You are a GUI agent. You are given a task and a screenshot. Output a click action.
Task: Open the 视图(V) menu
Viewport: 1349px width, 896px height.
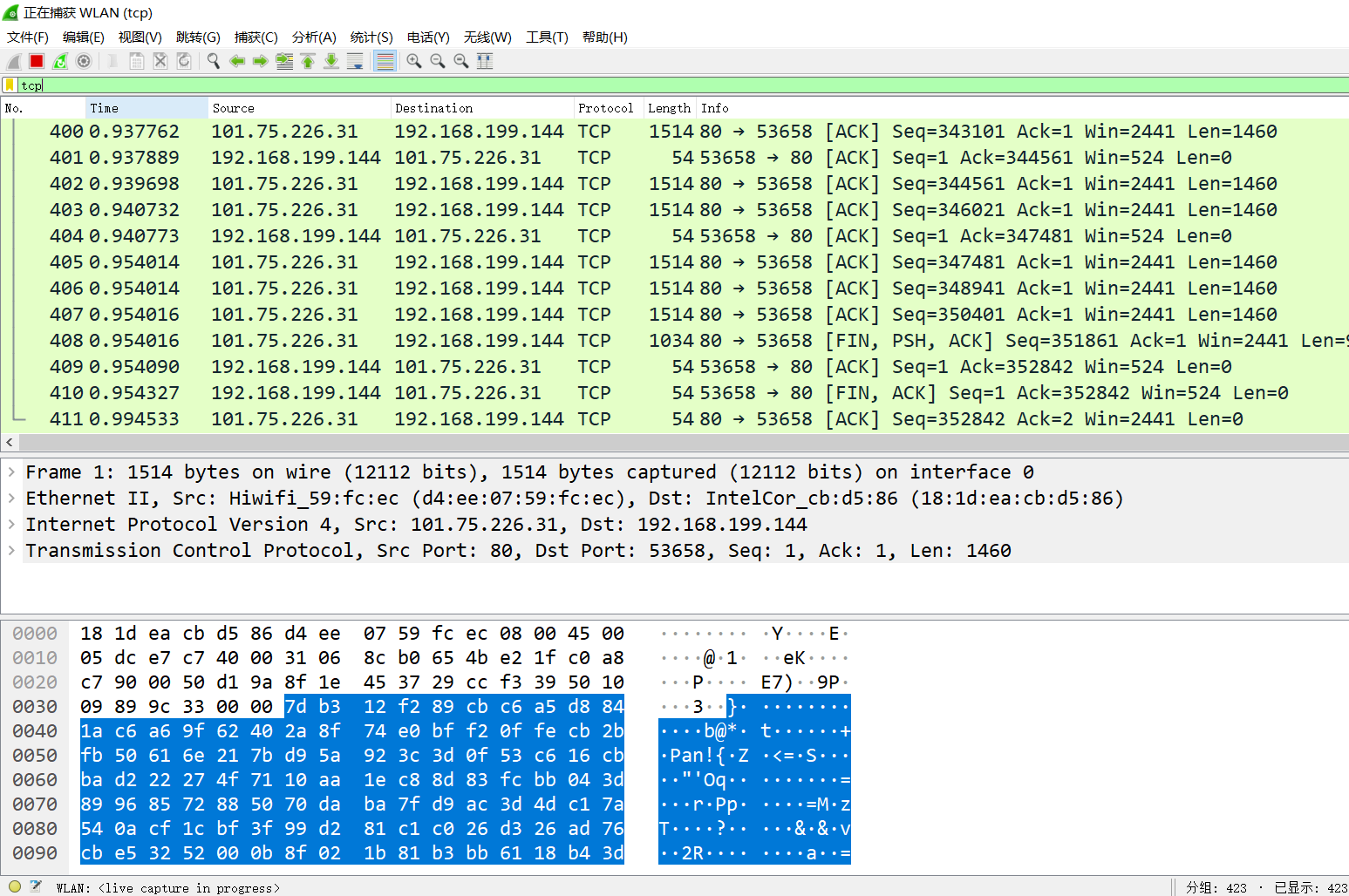[140, 37]
